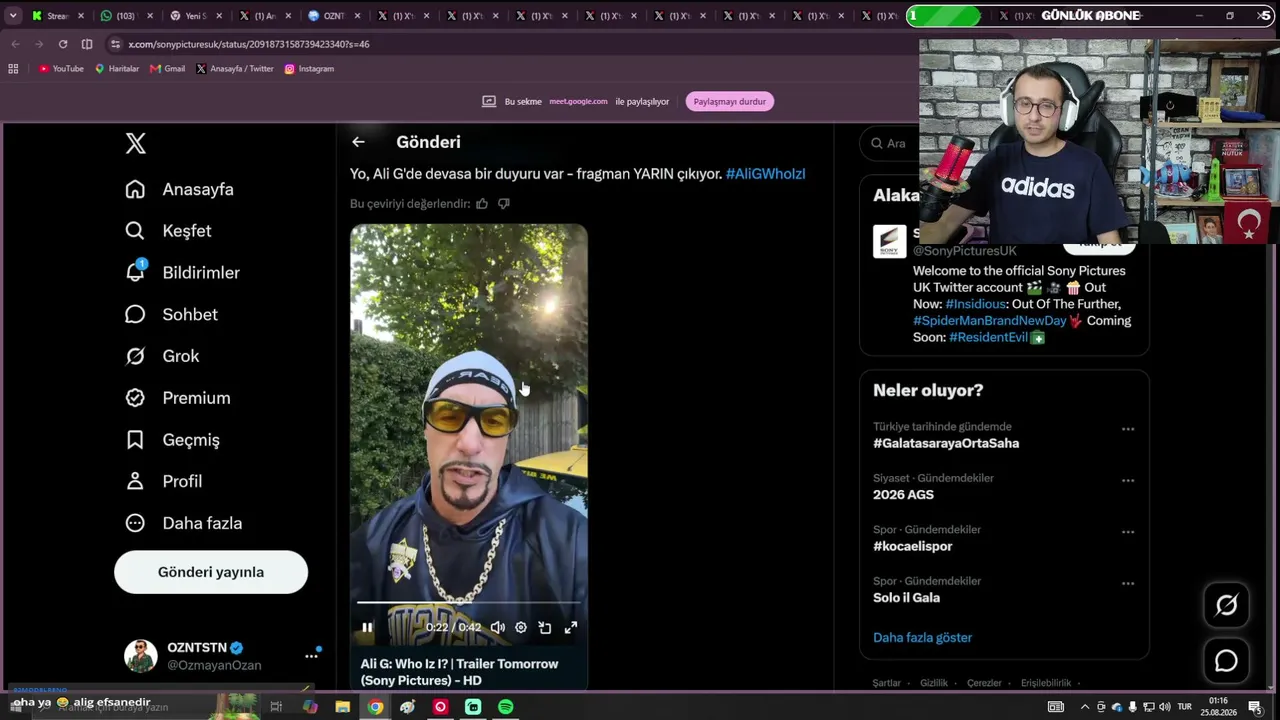The image size is (1280, 720).
Task: Click the browser forward arrow
Action: tap(39, 44)
